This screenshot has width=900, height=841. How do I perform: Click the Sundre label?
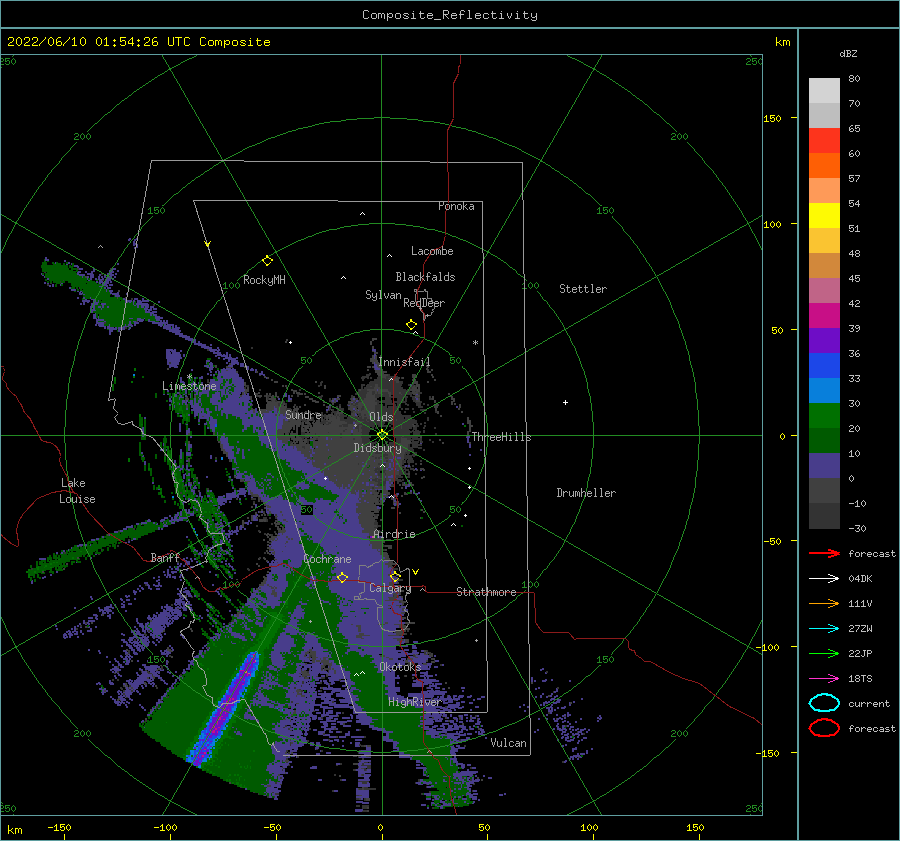coord(303,414)
